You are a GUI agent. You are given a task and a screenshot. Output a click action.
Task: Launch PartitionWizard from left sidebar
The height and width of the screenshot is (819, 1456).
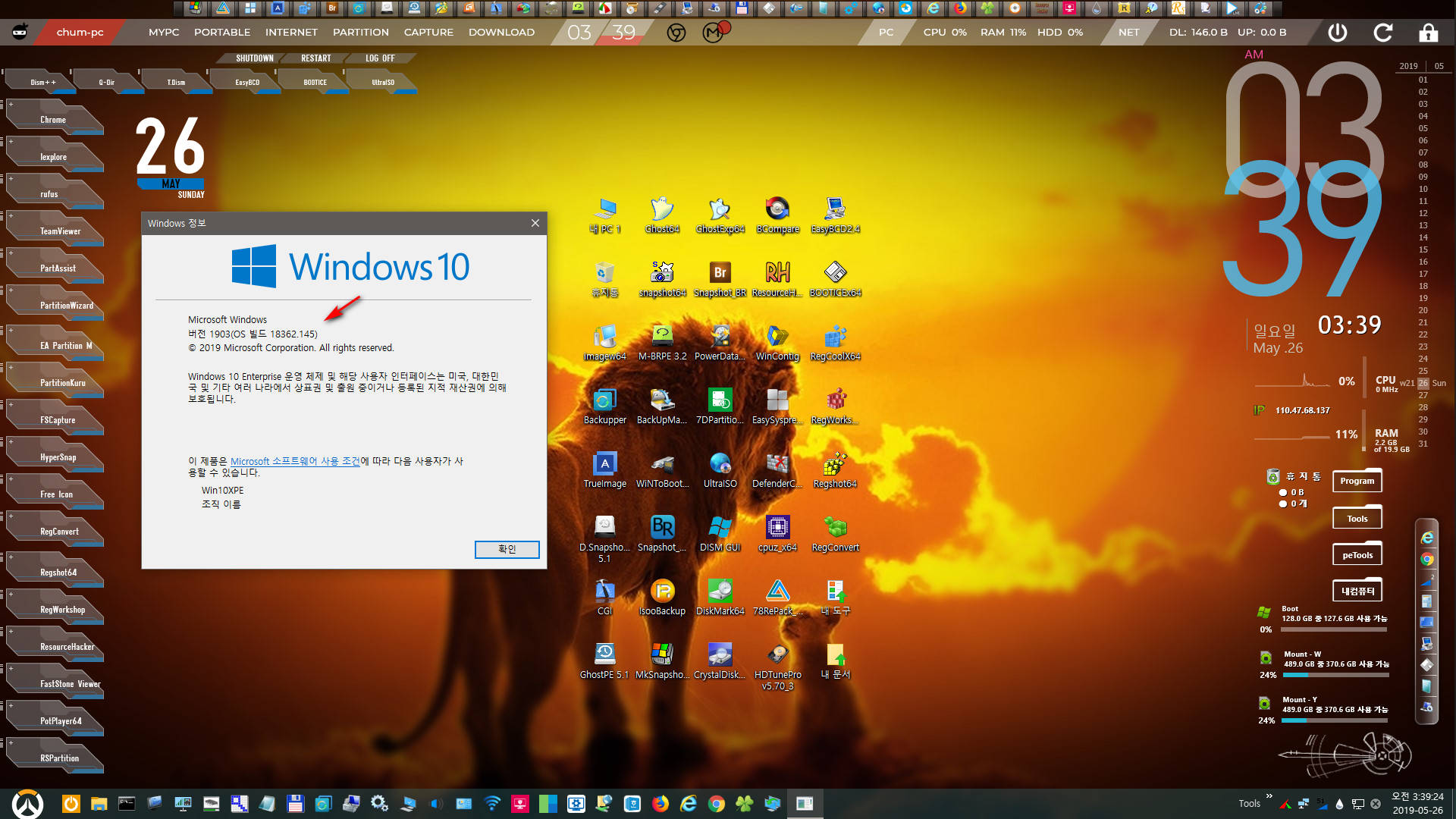55,305
